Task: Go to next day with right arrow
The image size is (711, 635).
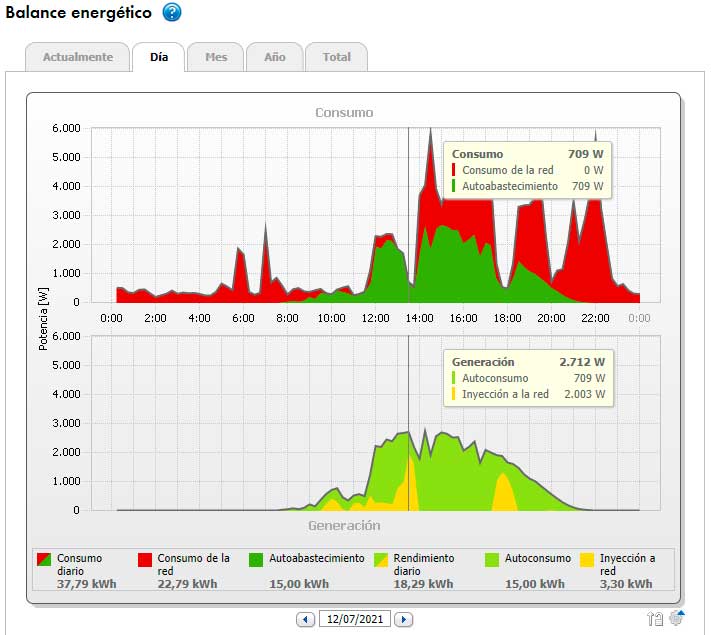Action: tap(404, 619)
